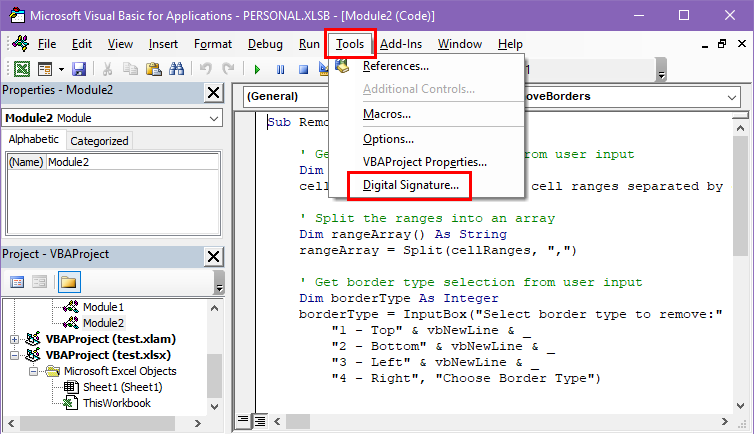
Task: Close the Properties - Module2 pane
Action: tap(214, 92)
